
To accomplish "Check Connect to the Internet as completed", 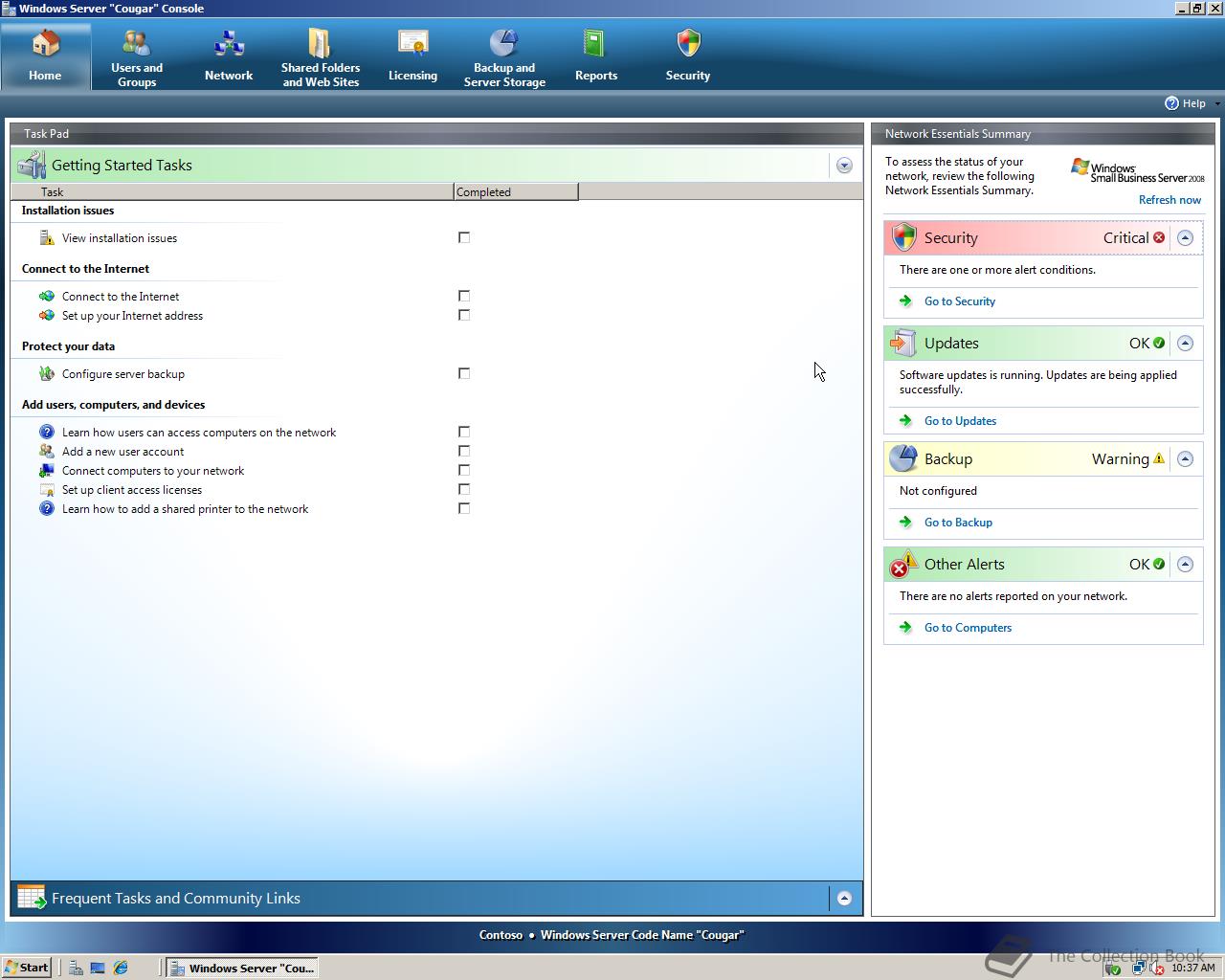I will click(x=464, y=296).
